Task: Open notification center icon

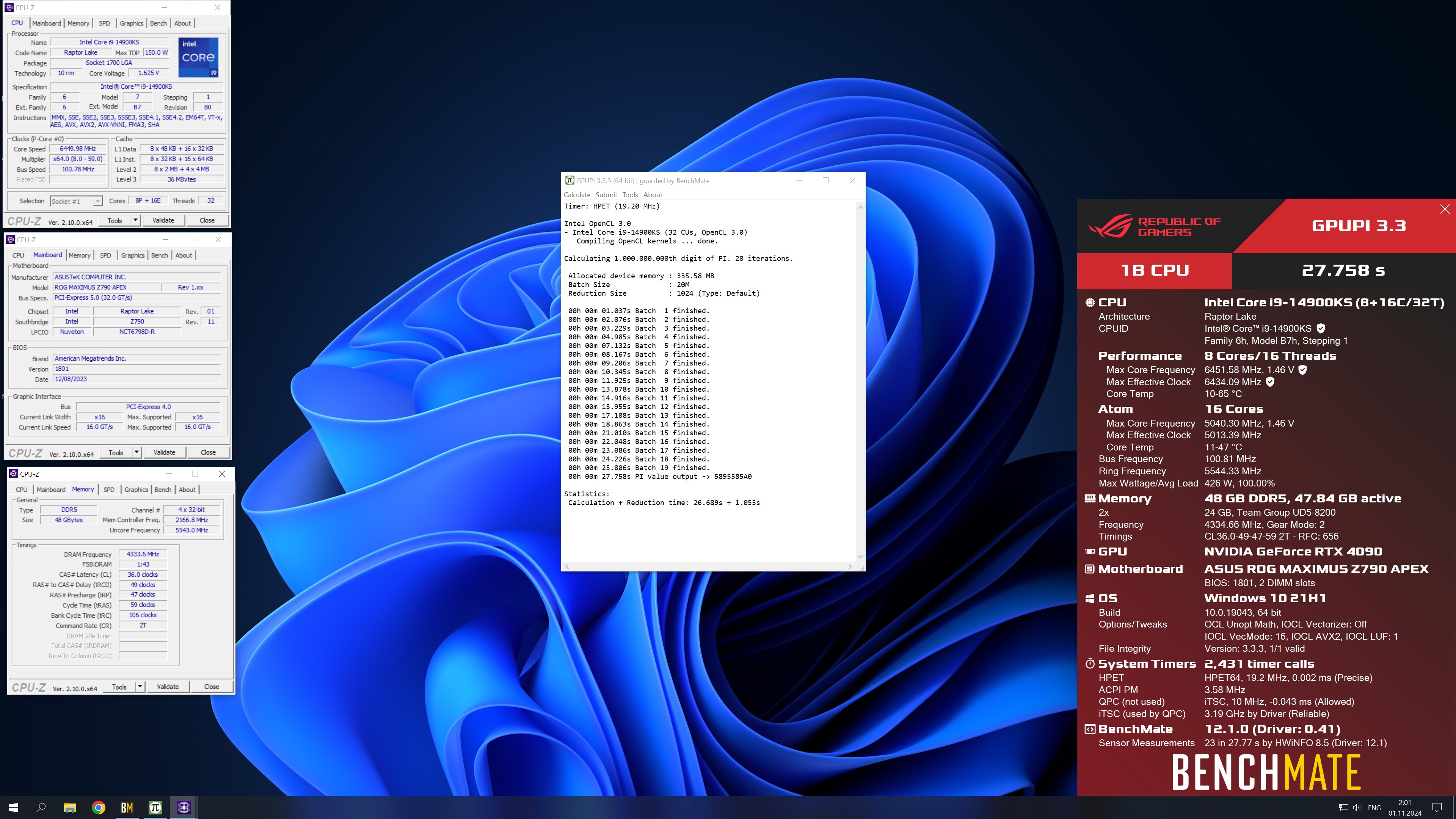Action: pyautogui.click(x=1437, y=808)
